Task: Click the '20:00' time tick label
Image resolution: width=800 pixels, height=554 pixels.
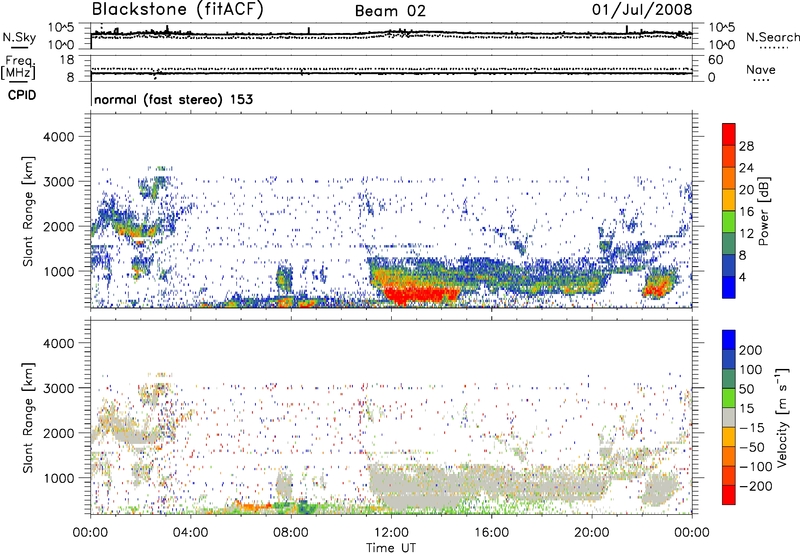Action: pos(591,533)
